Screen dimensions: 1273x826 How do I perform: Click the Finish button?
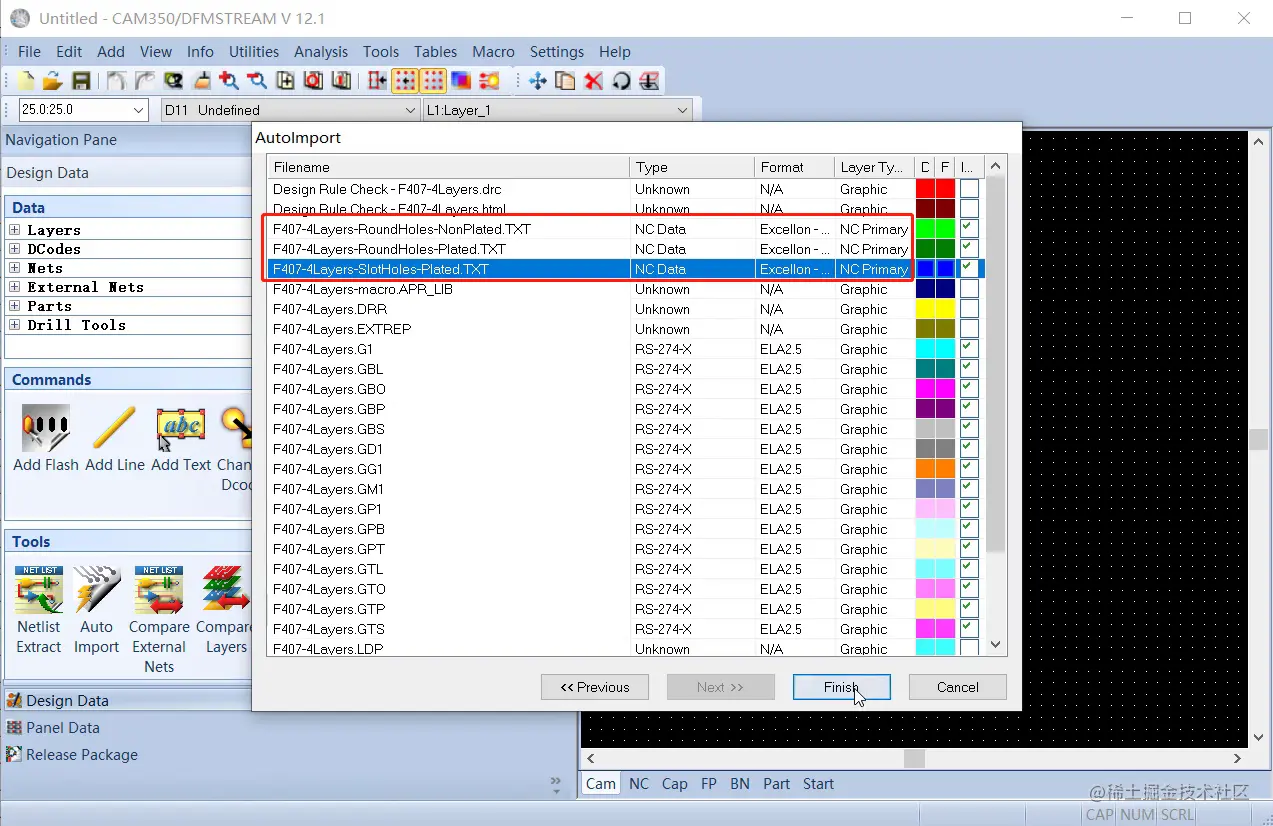coord(842,687)
